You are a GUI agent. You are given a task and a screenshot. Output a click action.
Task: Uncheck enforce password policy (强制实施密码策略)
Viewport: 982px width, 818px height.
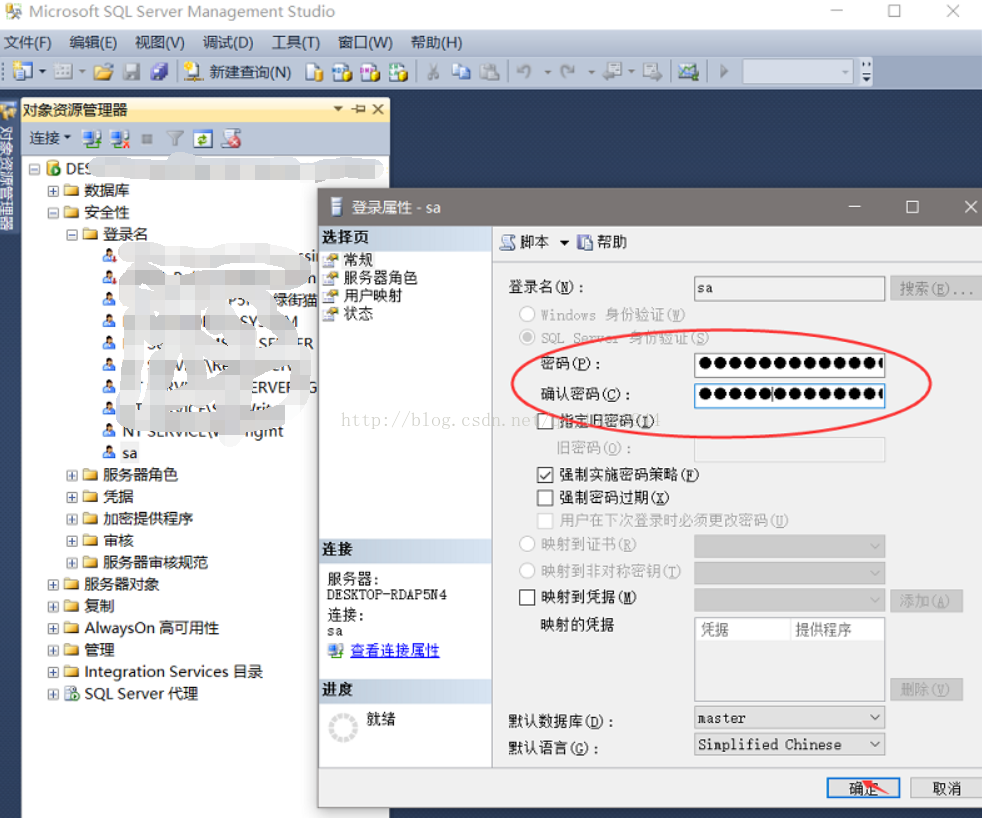(x=545, y=475)
